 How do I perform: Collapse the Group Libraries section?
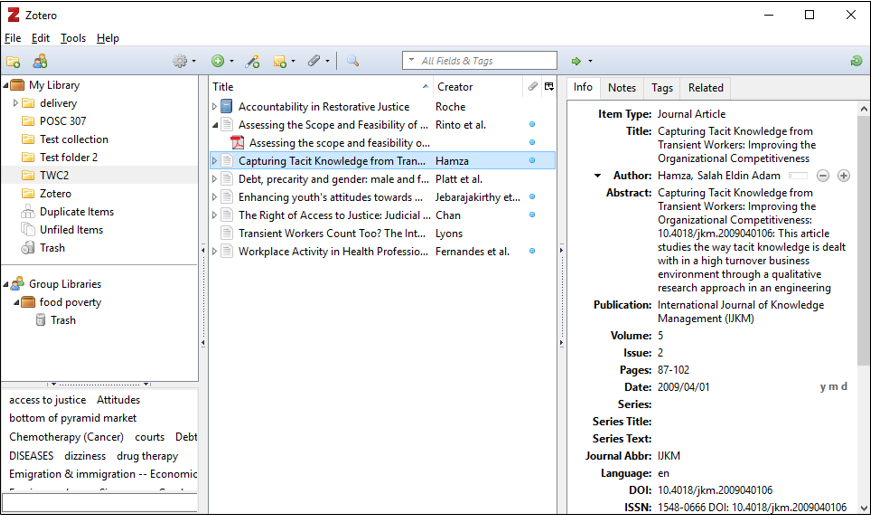6,284
